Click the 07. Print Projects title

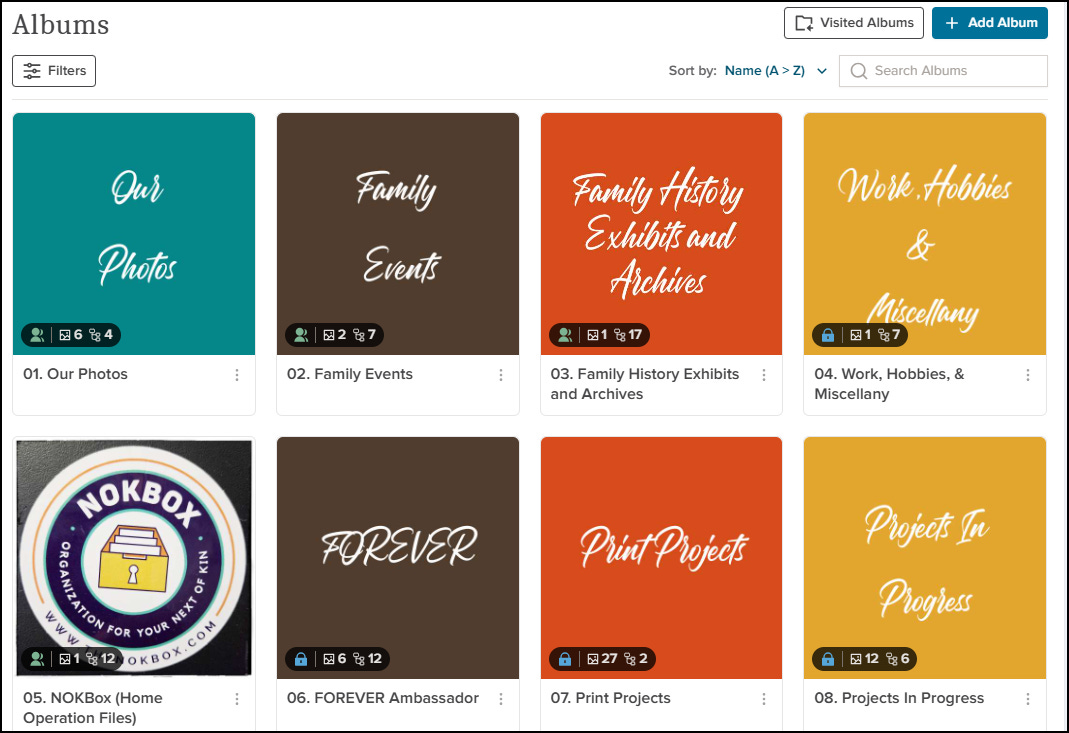pos(611,698)
